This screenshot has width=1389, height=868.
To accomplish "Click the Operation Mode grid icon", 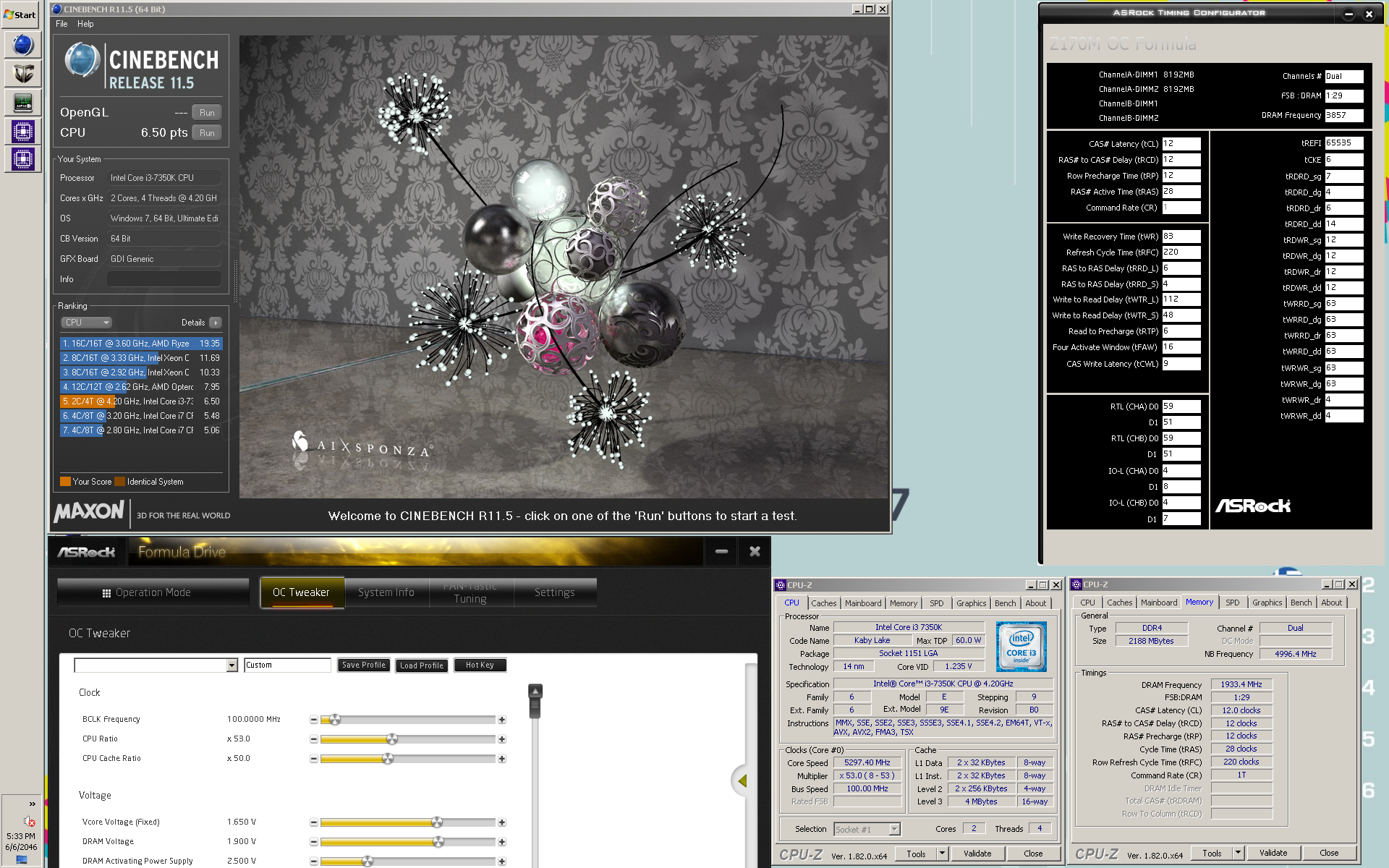I will tap(106, 593).
